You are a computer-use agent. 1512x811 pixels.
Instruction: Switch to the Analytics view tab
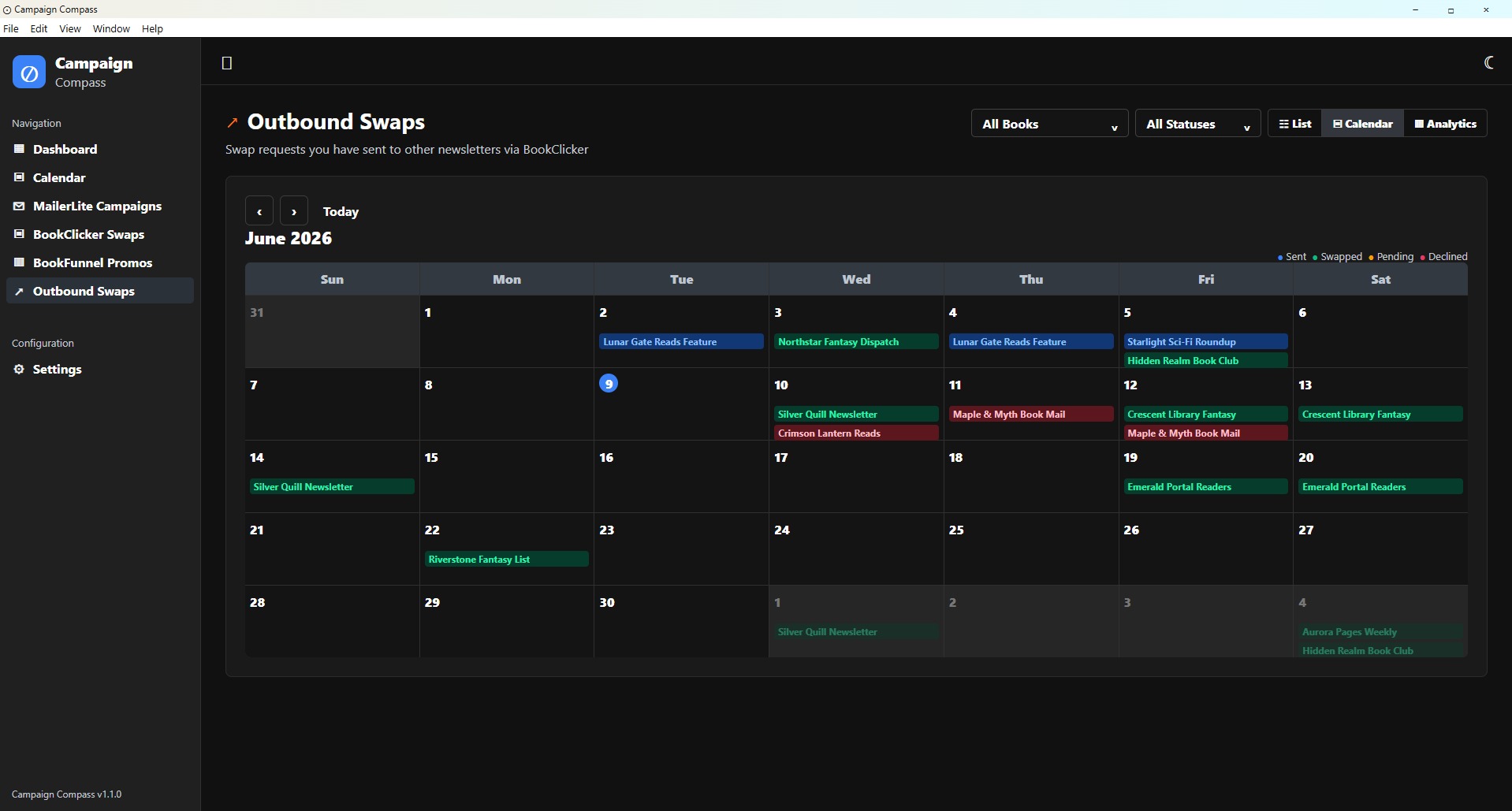[1446, 124]
